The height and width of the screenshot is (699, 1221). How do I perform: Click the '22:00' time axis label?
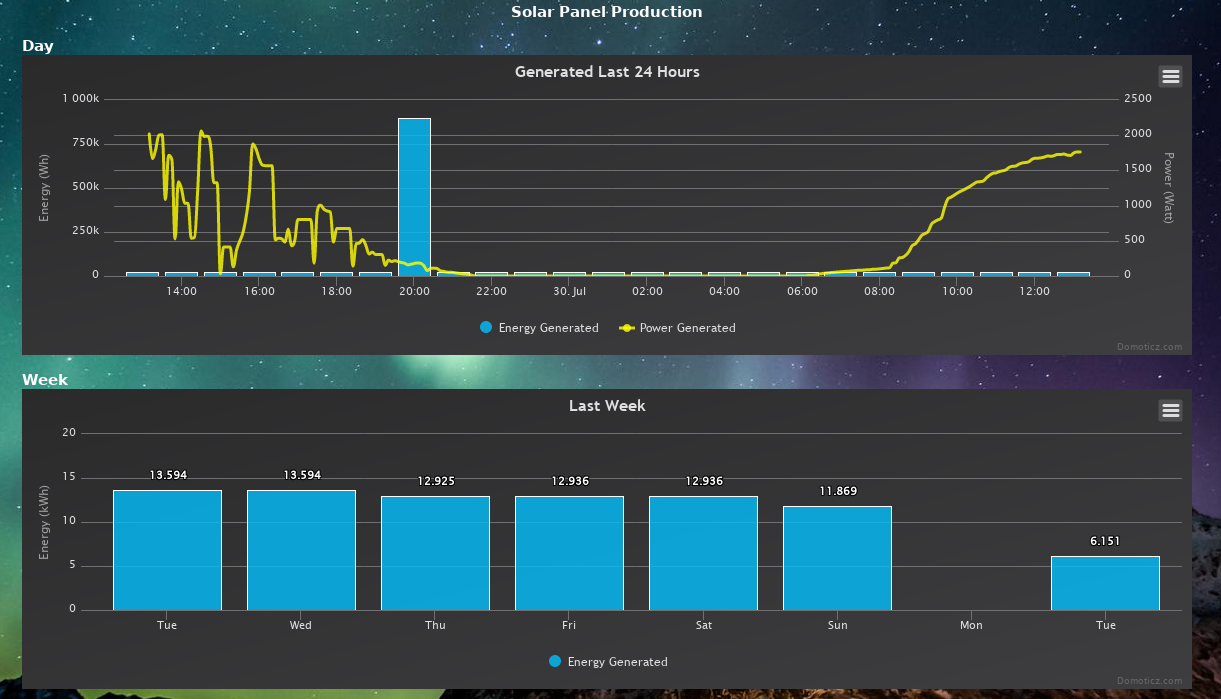click(x=491, y=291)
